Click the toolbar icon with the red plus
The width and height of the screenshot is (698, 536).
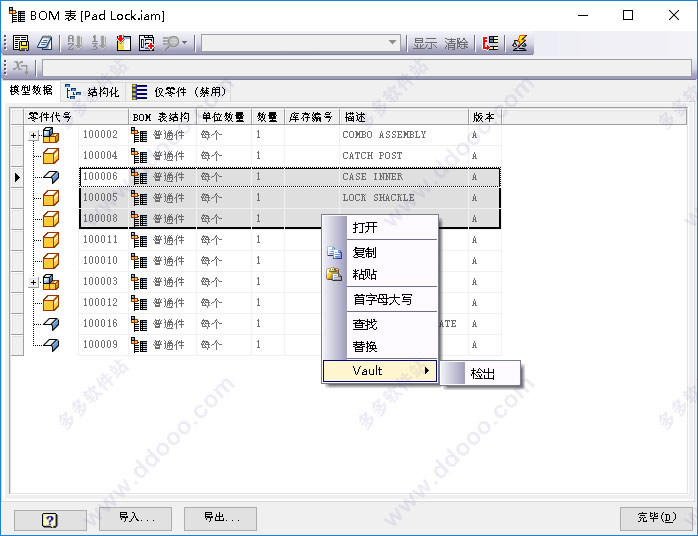pos(146,43)
